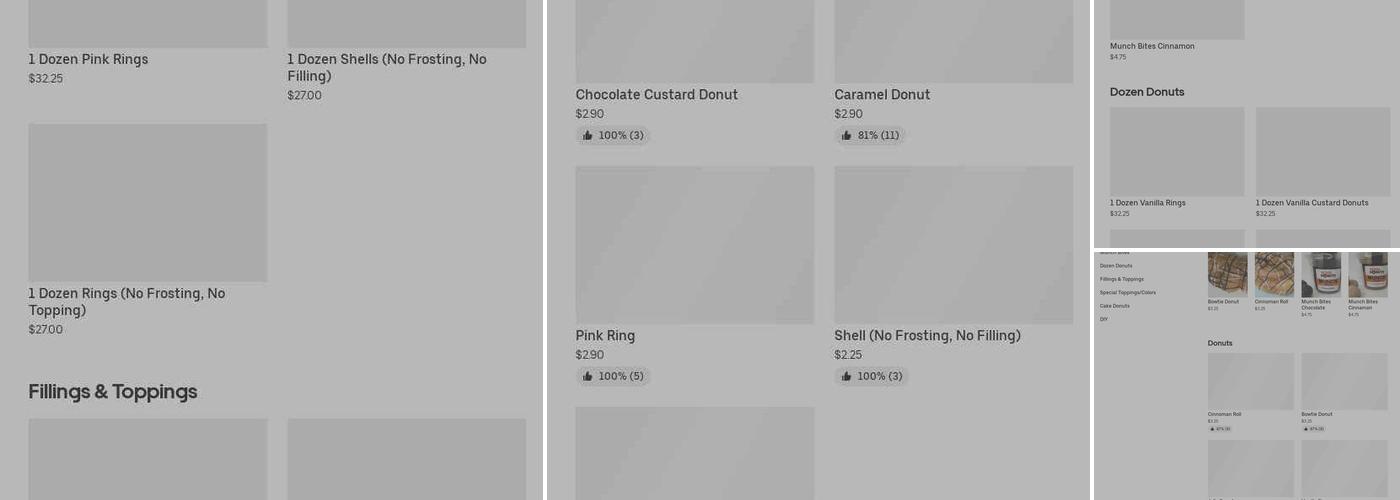
Task: Click thumbs-up icon under Caramel Donut
Action: [847, 136]
